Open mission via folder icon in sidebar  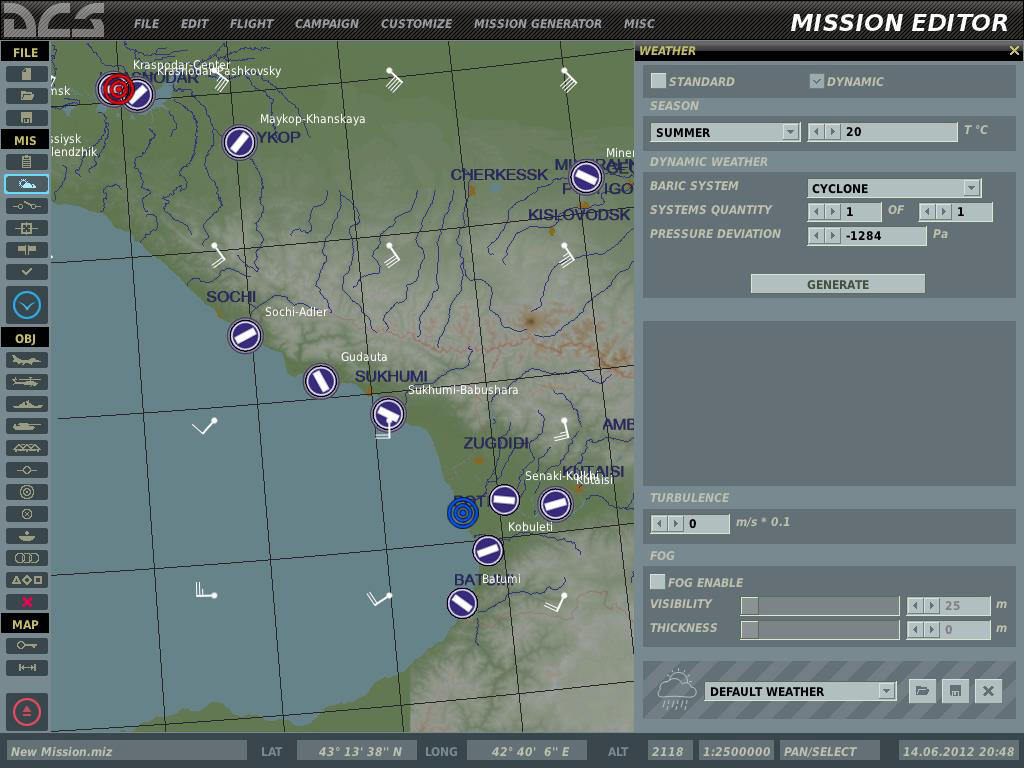tap(26, 96)
